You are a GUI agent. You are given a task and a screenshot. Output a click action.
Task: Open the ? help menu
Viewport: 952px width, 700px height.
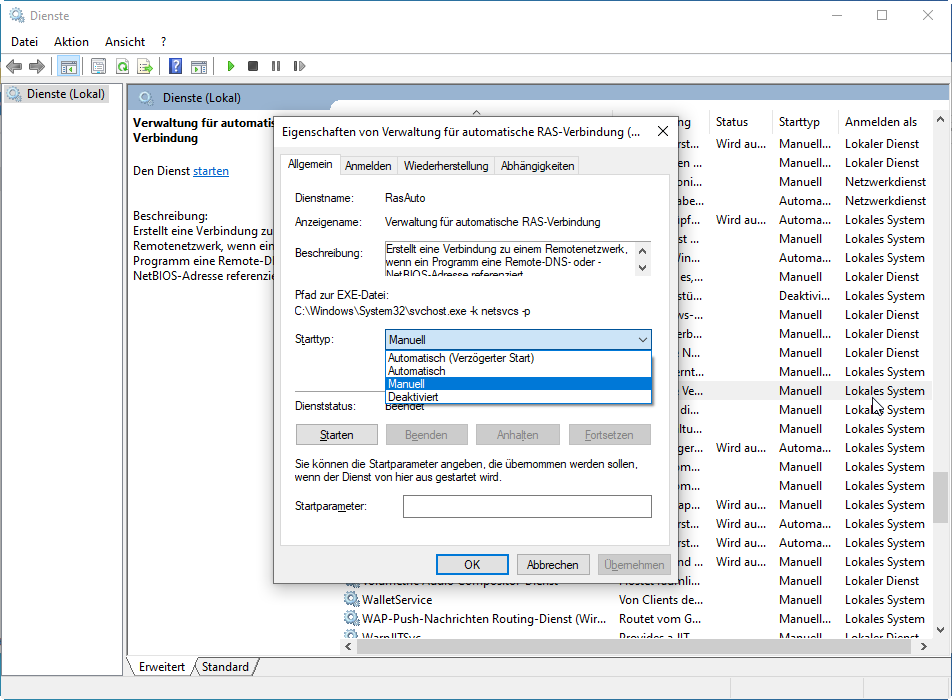pos(163,42)
